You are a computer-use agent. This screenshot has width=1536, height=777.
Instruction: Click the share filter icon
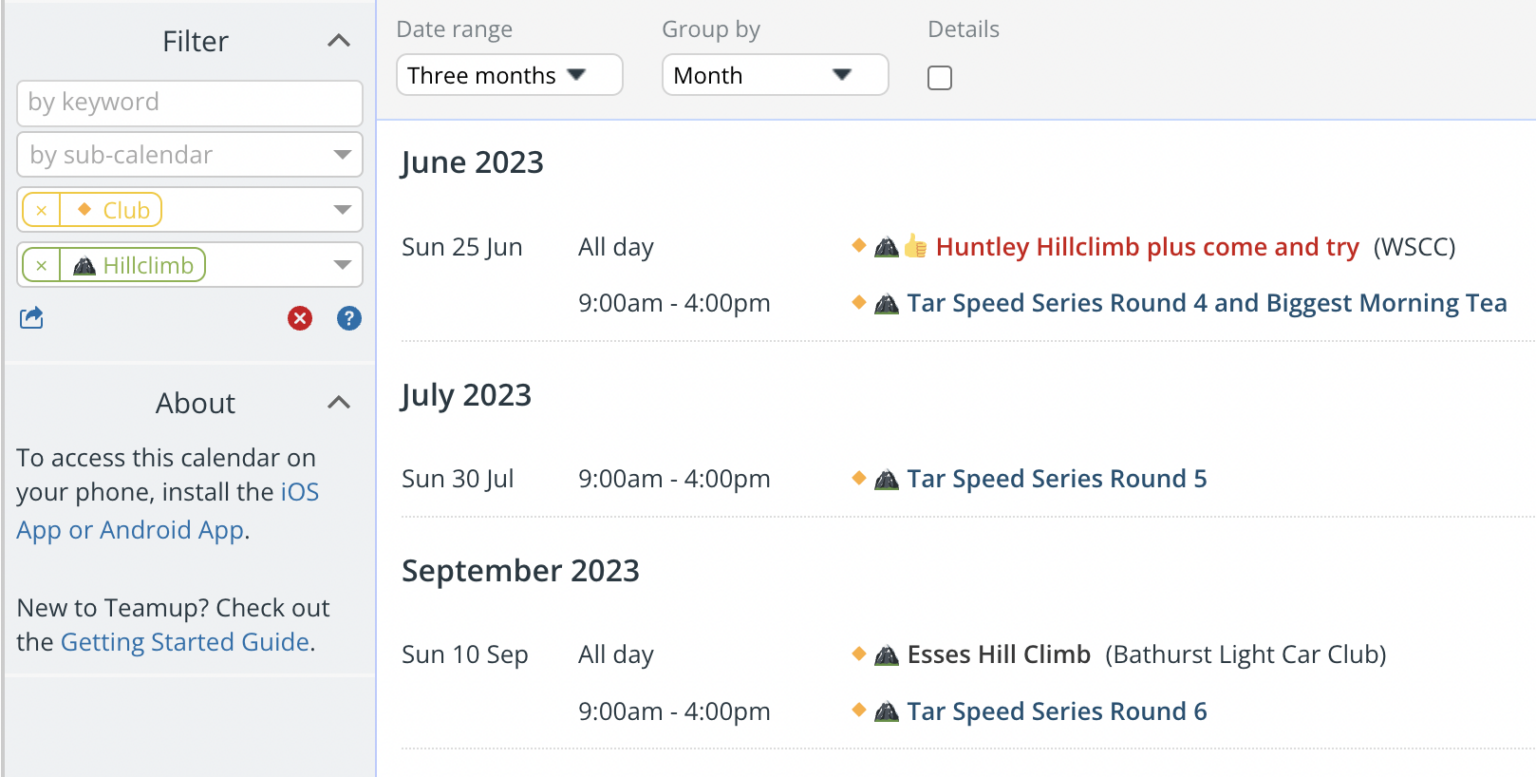point(31,319)
